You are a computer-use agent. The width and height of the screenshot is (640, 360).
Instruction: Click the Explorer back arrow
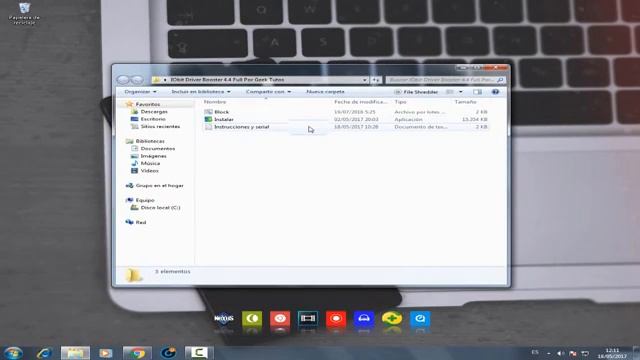[123, 80]
